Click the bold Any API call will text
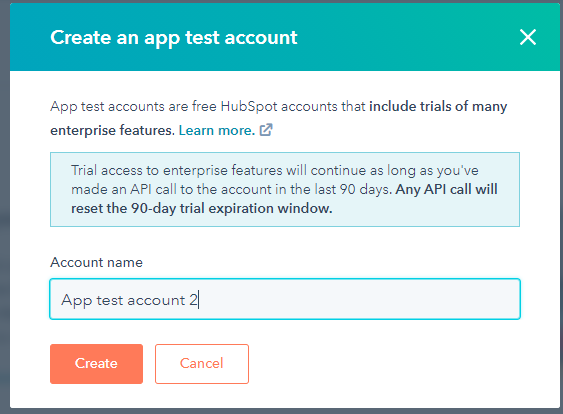Image resolution: width=563 pixels, height=414 pixels. click(x=446, y=189)
